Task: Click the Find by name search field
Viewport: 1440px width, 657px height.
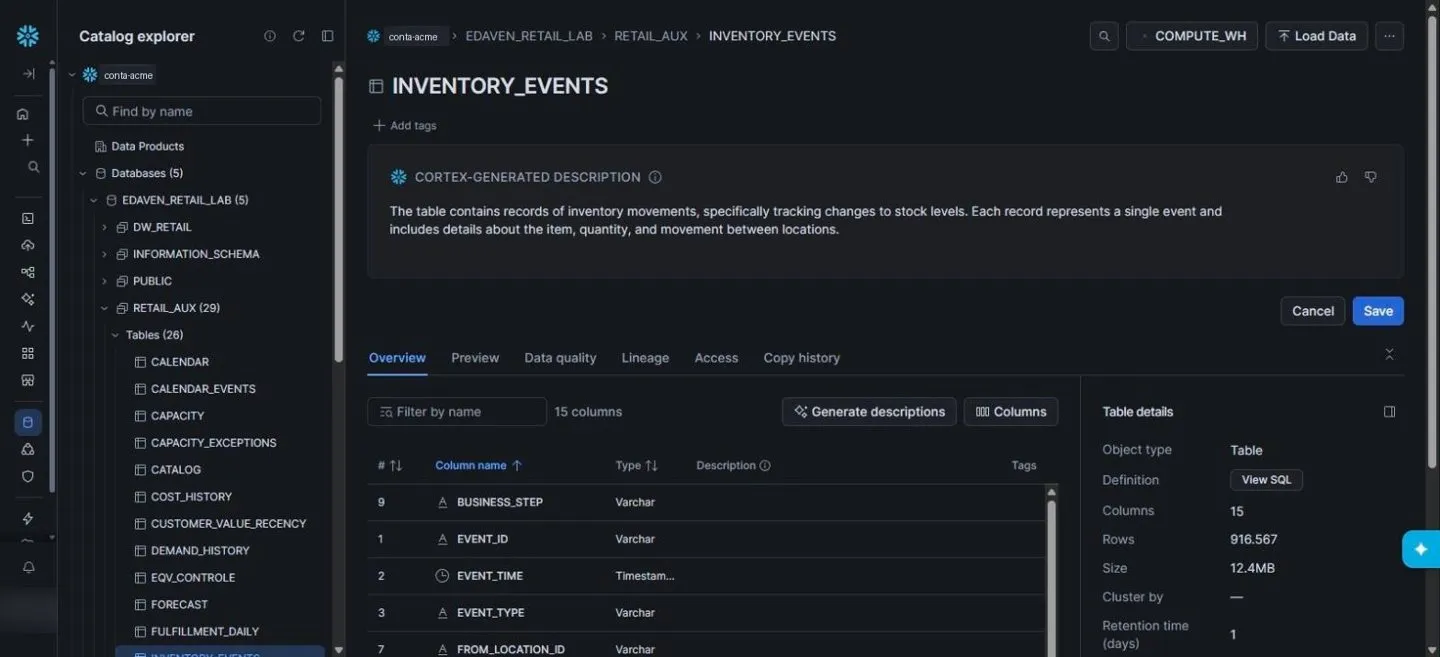Action: click(202, 111)
